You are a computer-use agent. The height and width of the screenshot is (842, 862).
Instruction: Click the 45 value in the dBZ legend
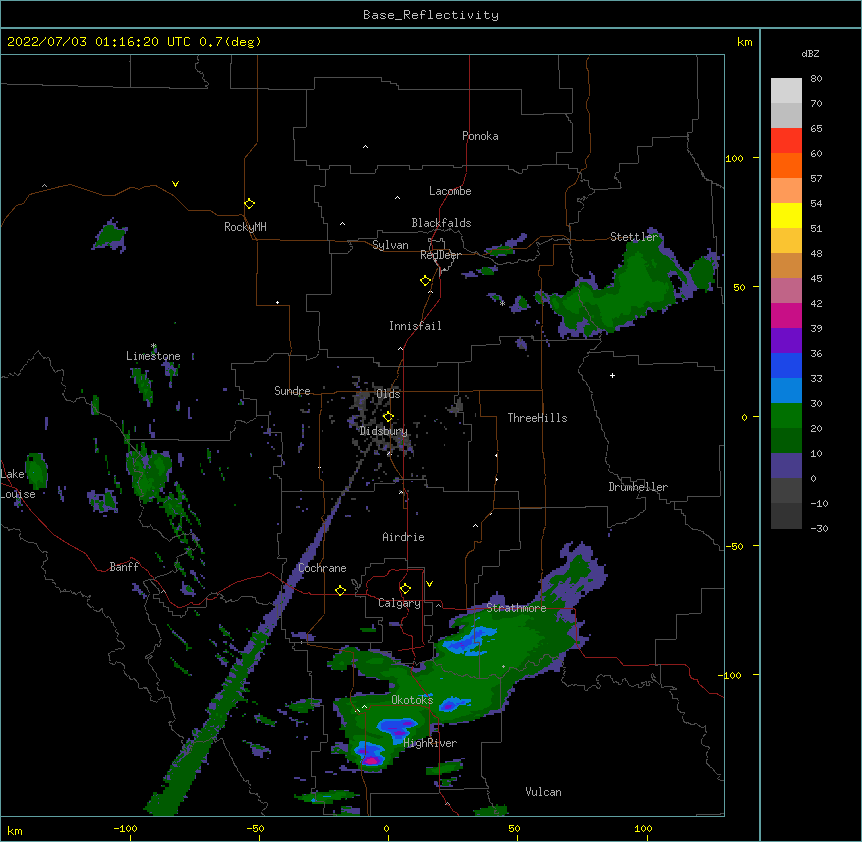[x=816, y=279]
